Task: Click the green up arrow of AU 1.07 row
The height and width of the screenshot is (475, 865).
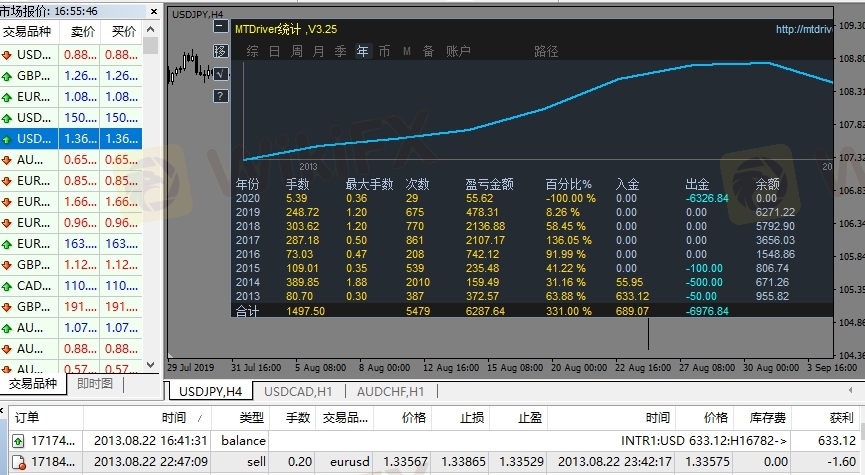Action: coord(7,328)
